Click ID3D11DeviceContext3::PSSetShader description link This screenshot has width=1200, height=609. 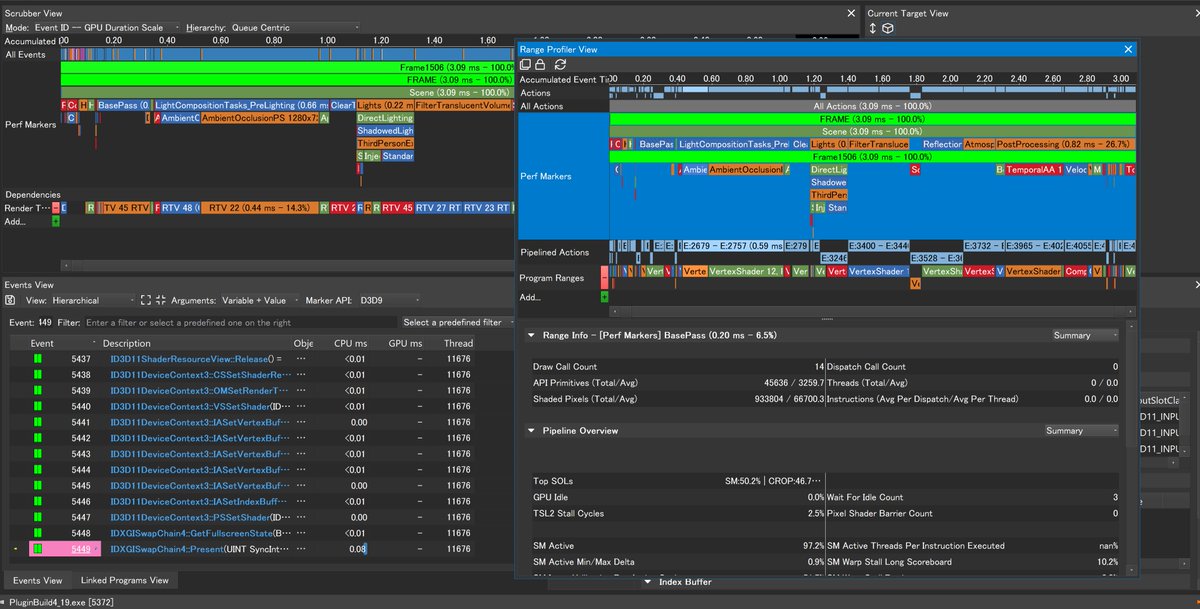190,517
